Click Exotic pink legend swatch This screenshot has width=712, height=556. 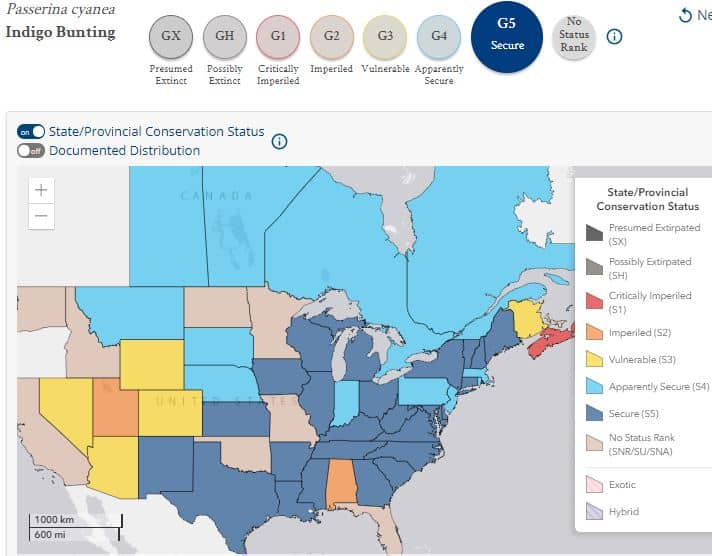[594, 484]
